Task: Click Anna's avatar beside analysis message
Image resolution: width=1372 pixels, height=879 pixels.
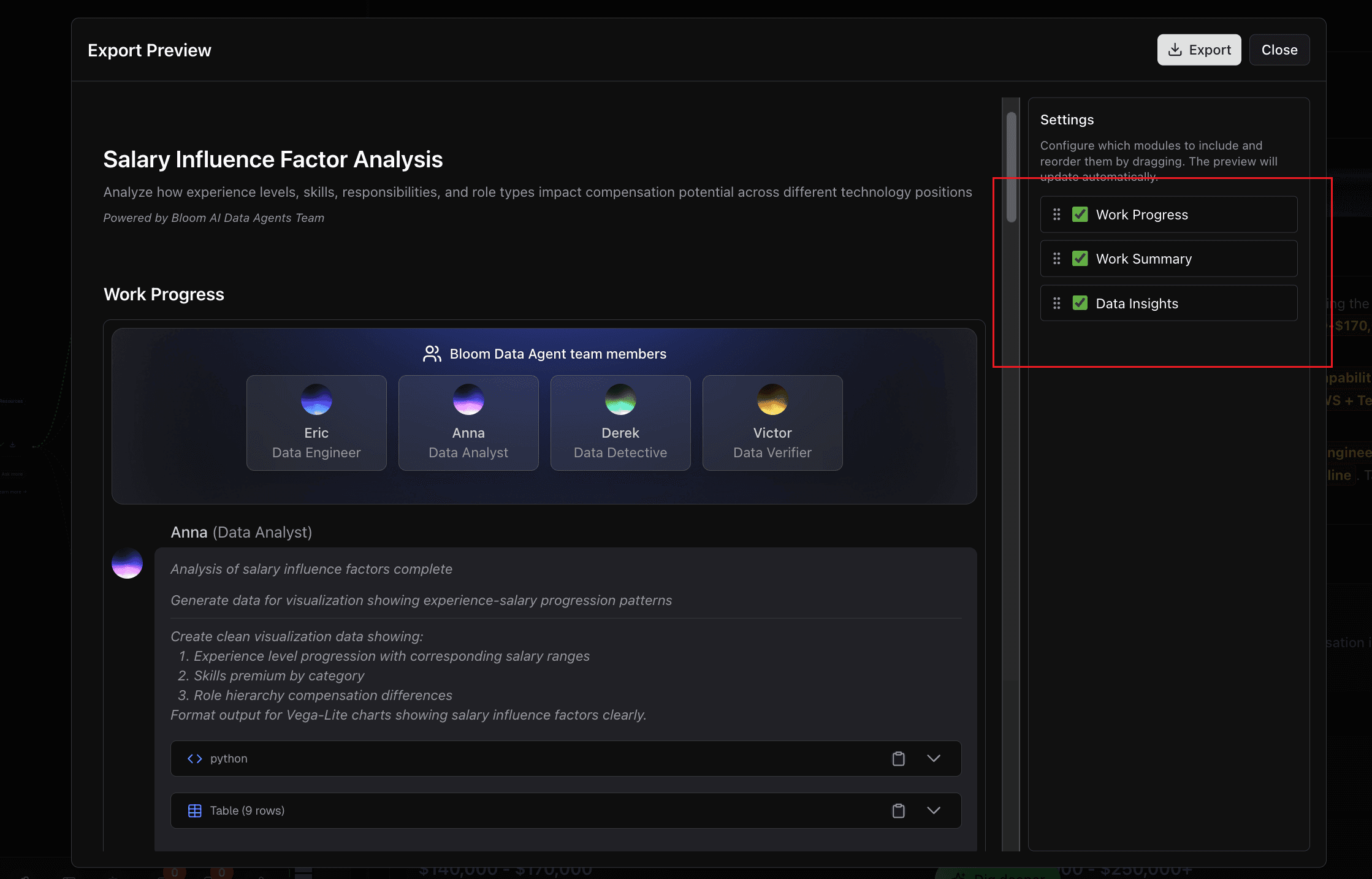Action: pos(127,563)
